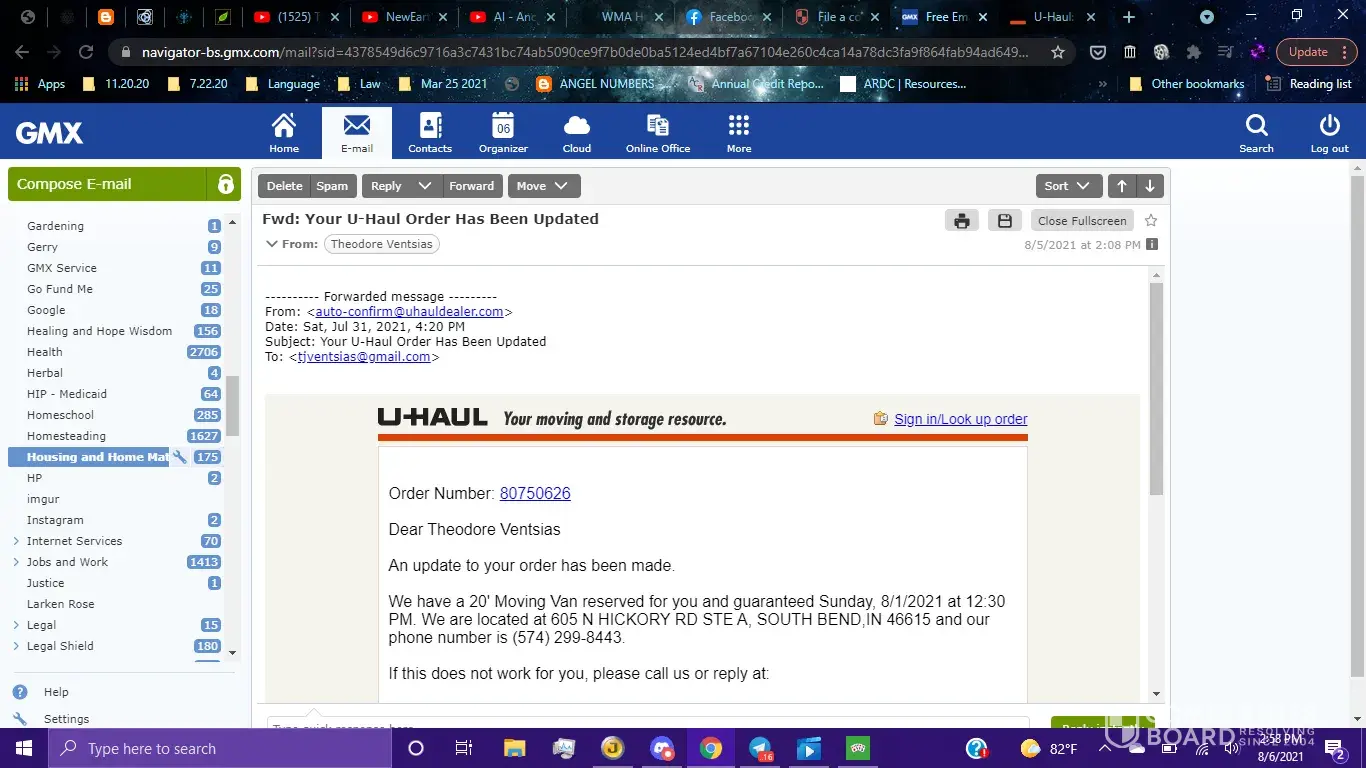1366x768 pixels.
Task: Open the Online Office menu item
Action: (x=658, y=133)
